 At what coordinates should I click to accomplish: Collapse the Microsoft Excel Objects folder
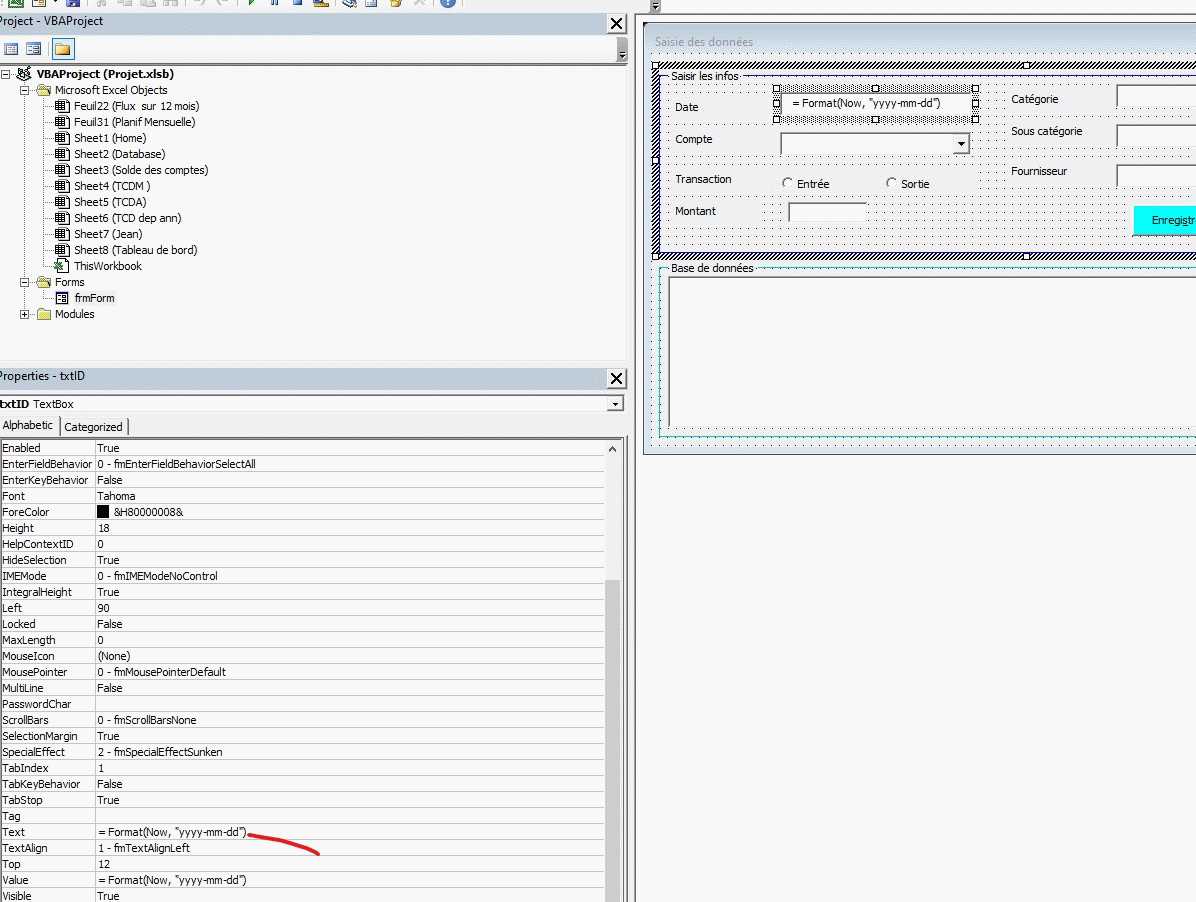pos(25,90)
